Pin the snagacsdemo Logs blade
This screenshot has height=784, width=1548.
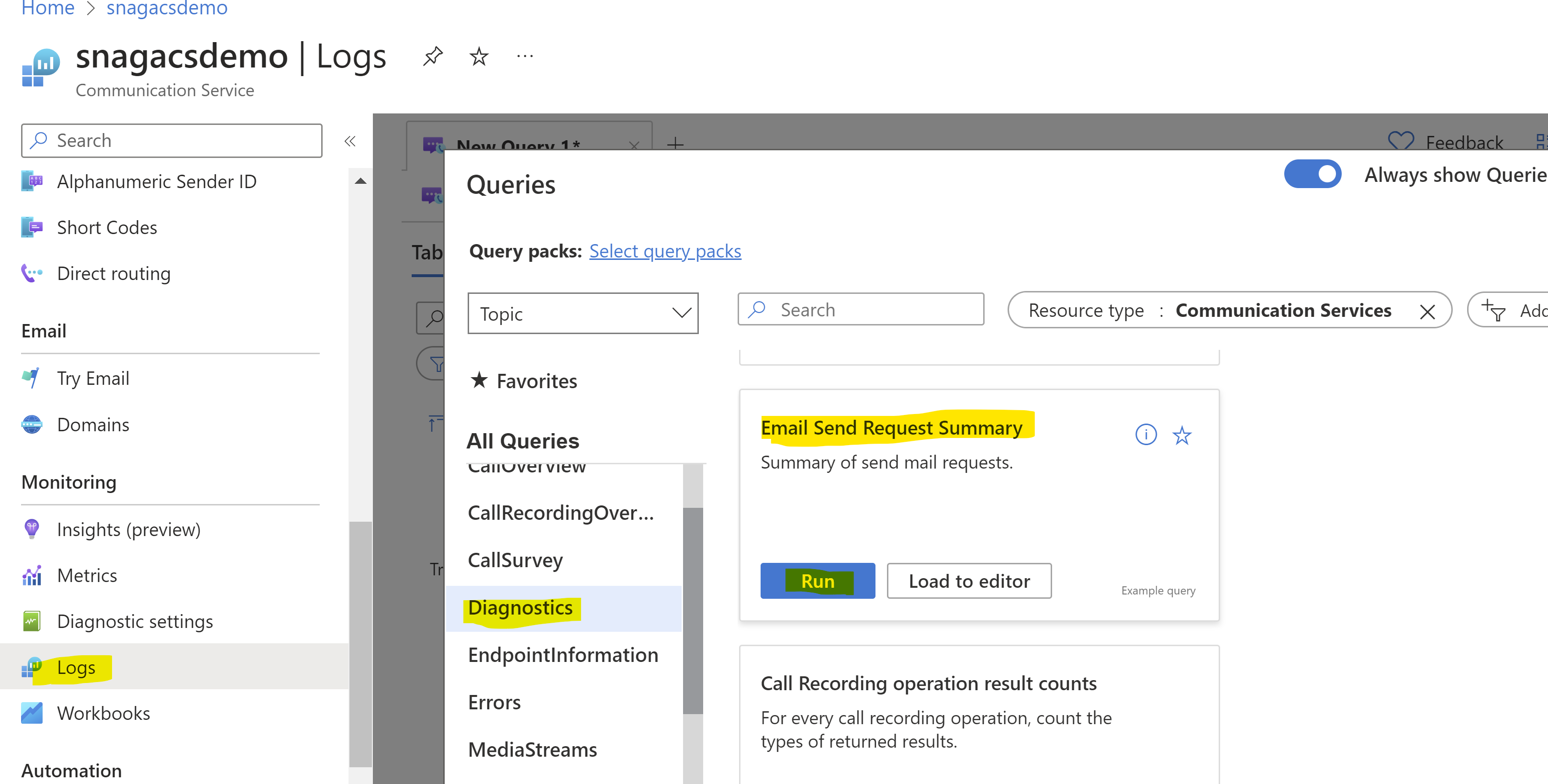pos(433,57)
